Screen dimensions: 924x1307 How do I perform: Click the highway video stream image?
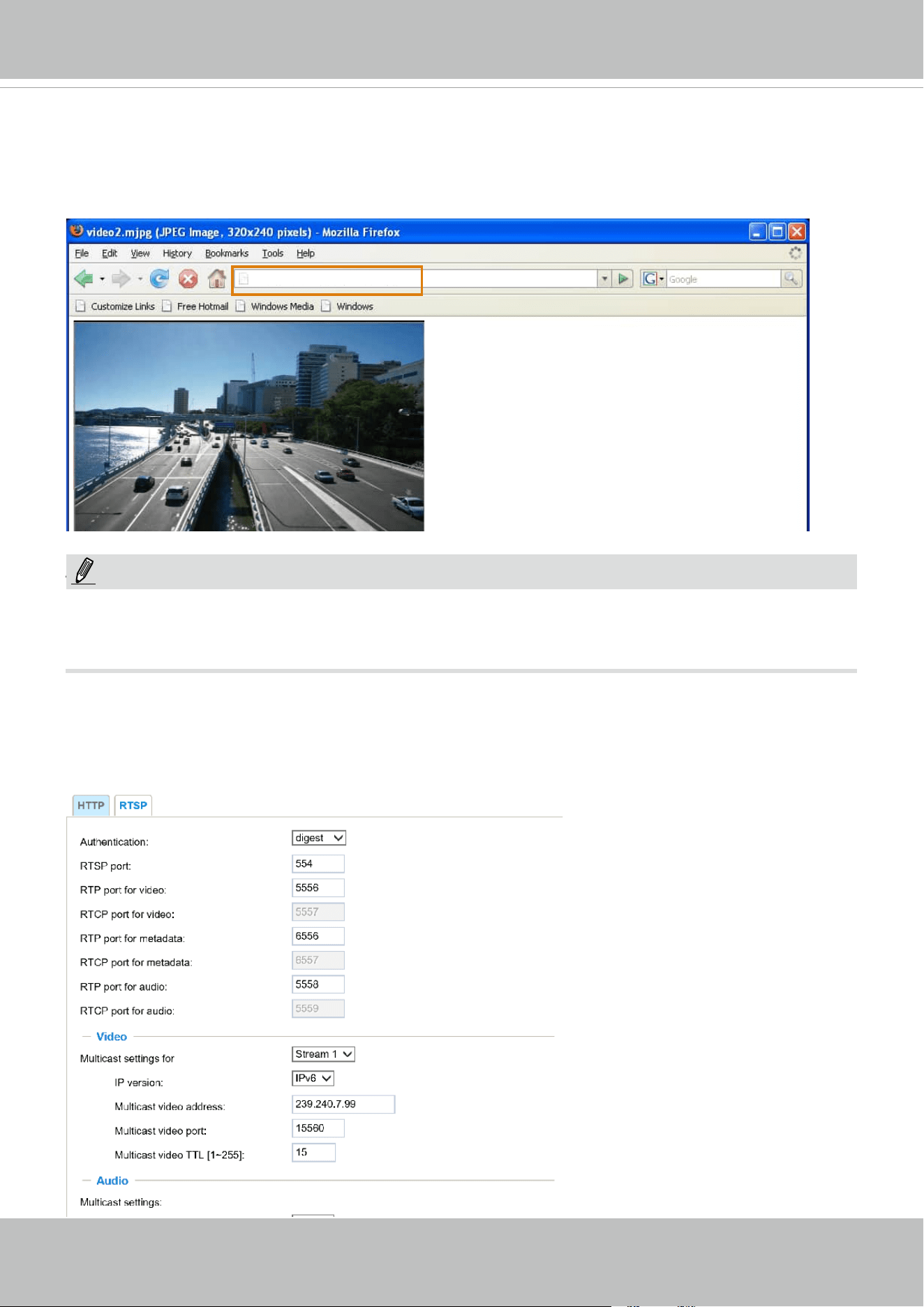pos(249,426)
